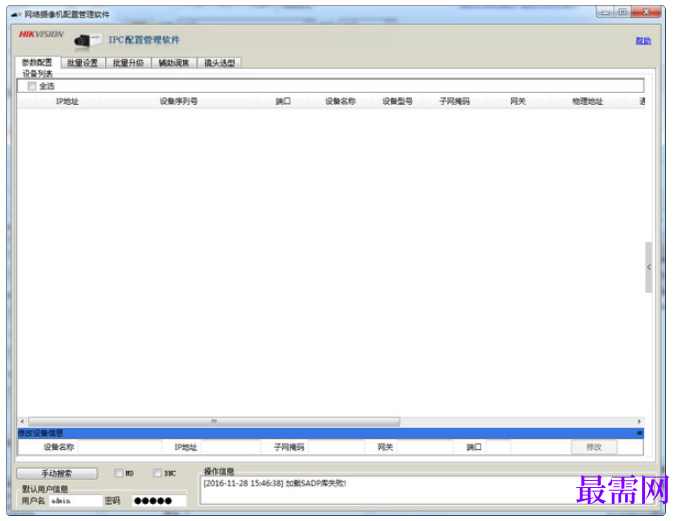
Task: Focus the 子网掩码 input field in modify panel
Action: click(x=337, y=447)
